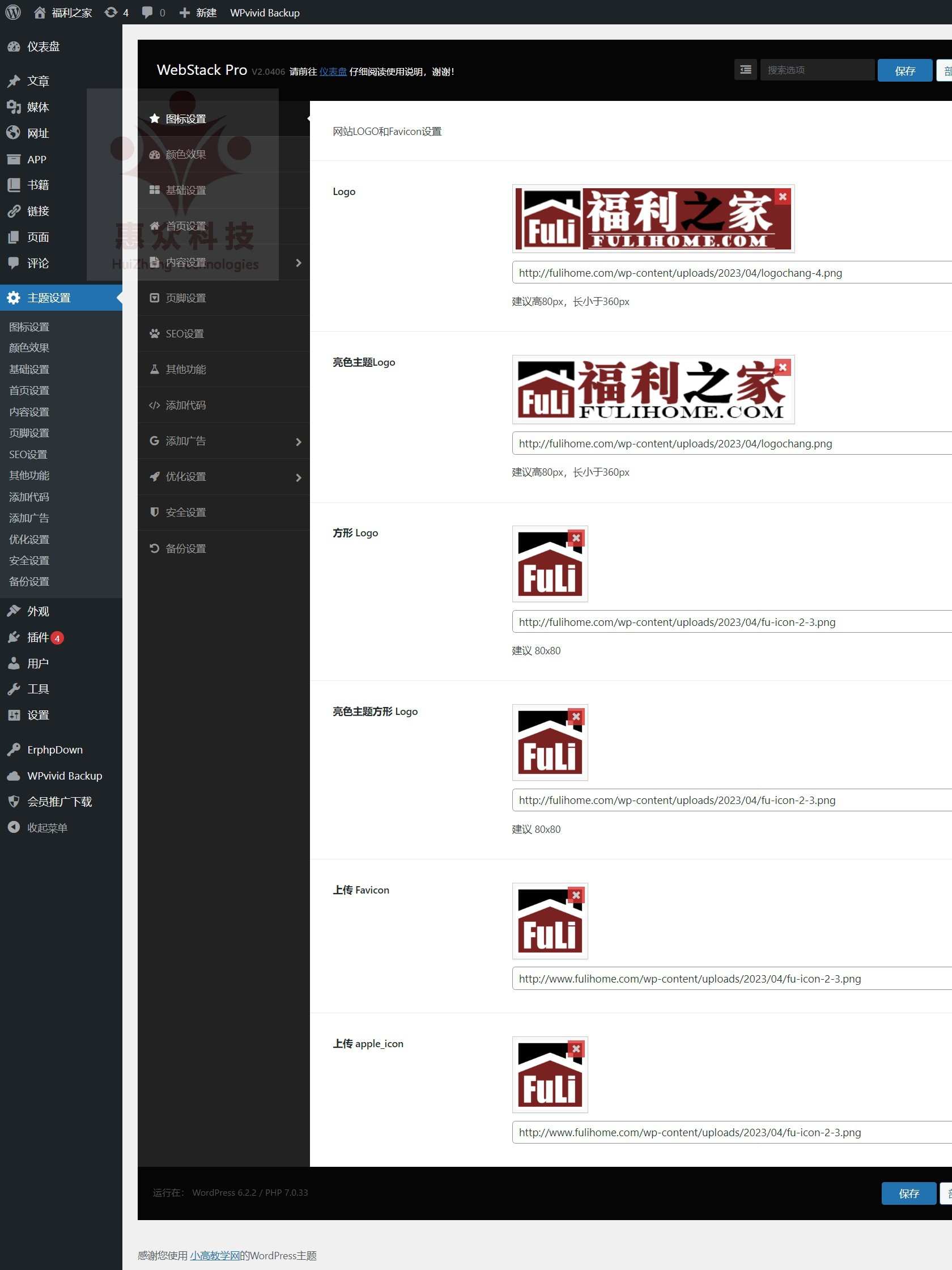Viewport: 952px width, 1270px height.
Task: Collapse the sidebar with 收起菜单
Action: coord(61,828)
